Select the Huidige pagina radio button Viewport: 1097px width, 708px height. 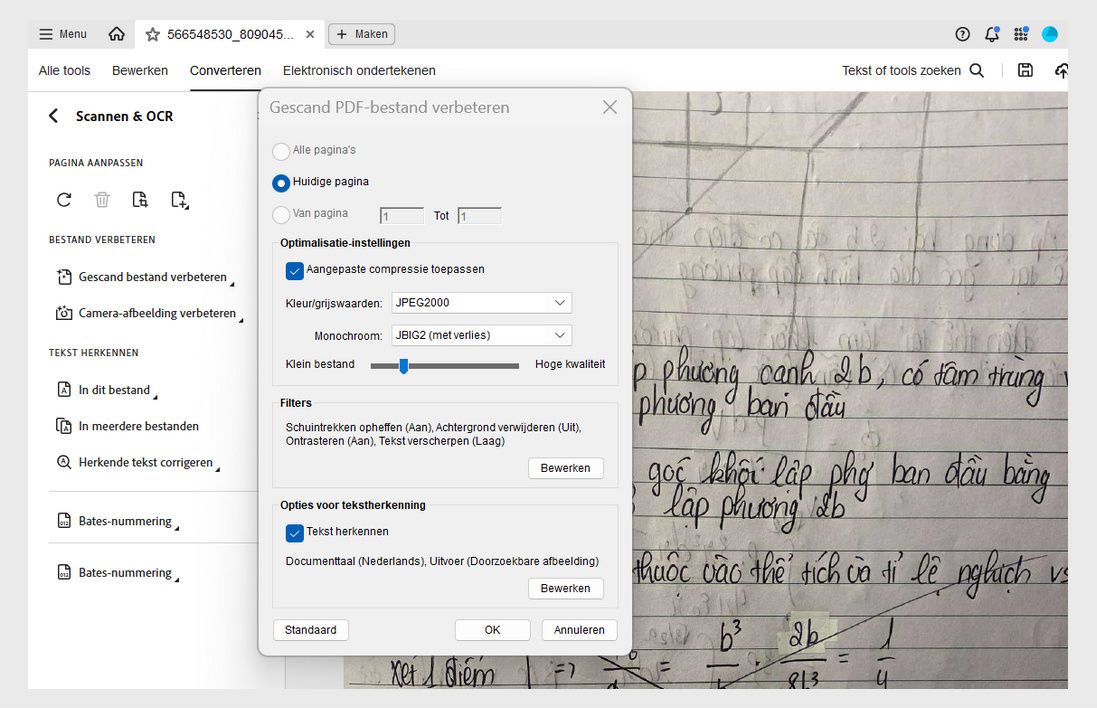point(281,182)
